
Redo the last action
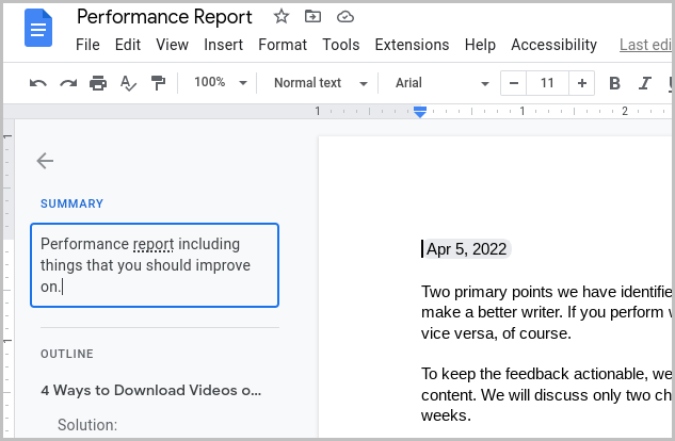pos(68,83)
